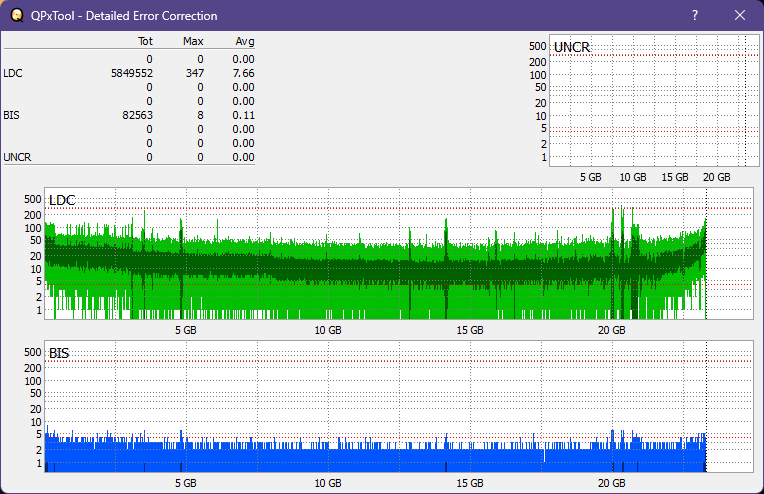Screen dimensions: 764x494
Task: Click the 15 GB axis label under UNCR graph
Action: point(675,177)
